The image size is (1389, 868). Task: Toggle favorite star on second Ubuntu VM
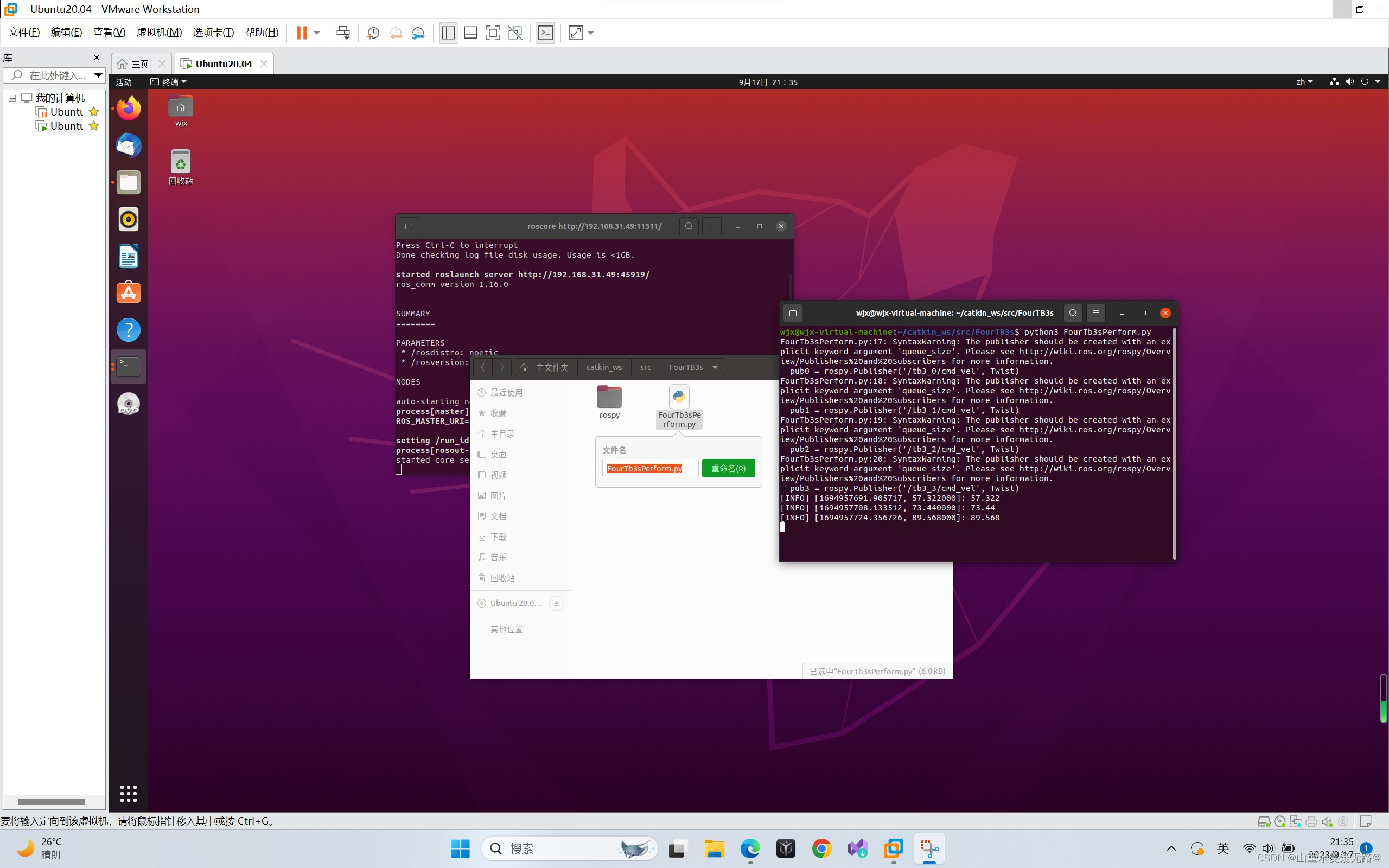(x=94, y=126)
